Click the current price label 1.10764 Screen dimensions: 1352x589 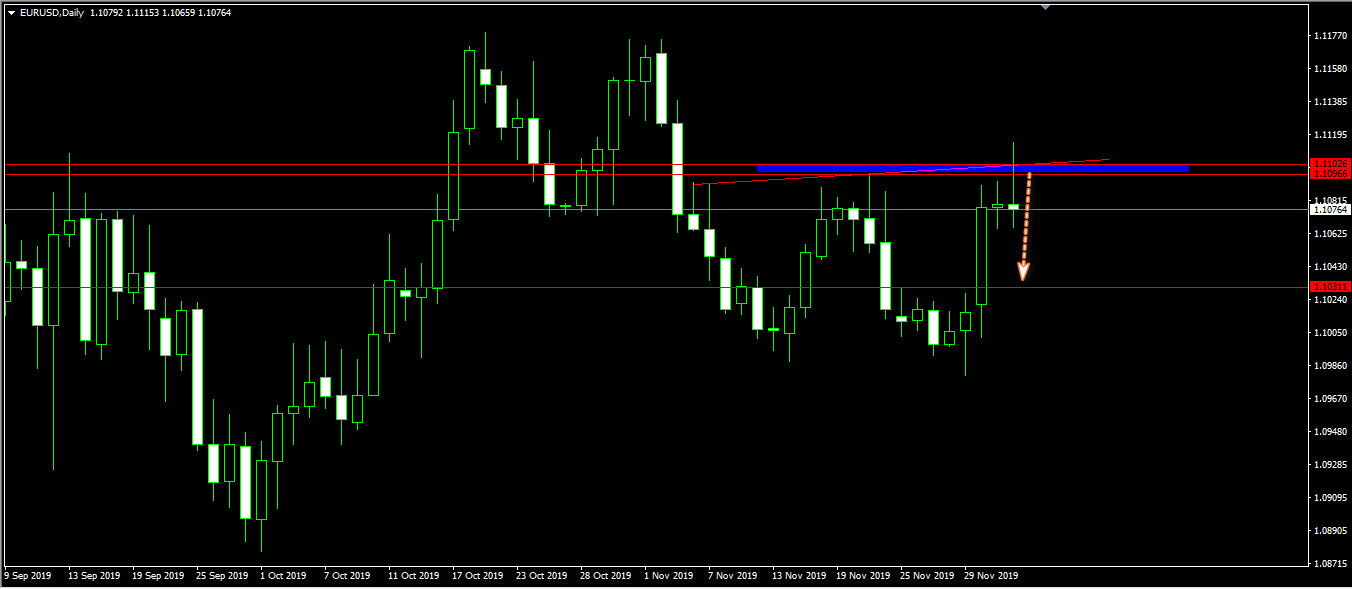(1331, 209)
